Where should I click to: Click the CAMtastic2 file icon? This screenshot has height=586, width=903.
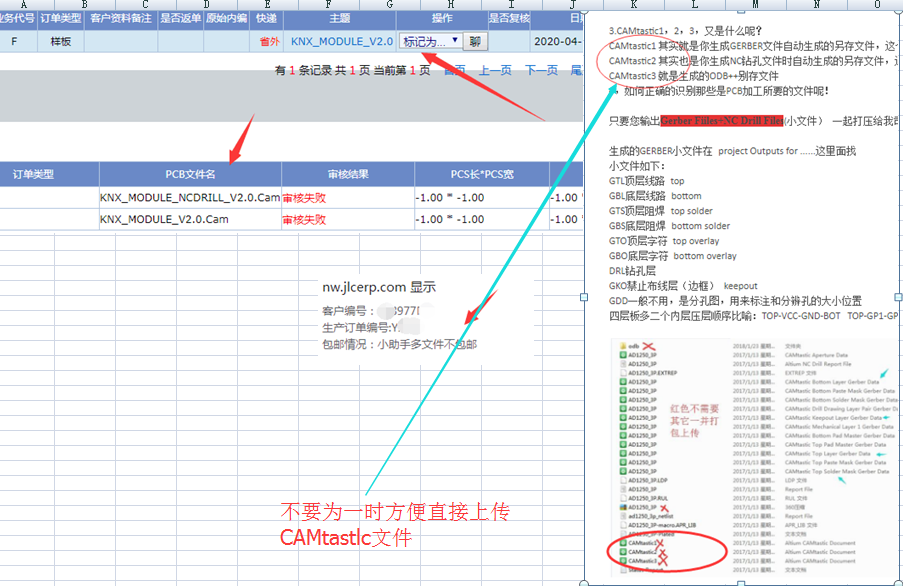(x=622, y=551)
